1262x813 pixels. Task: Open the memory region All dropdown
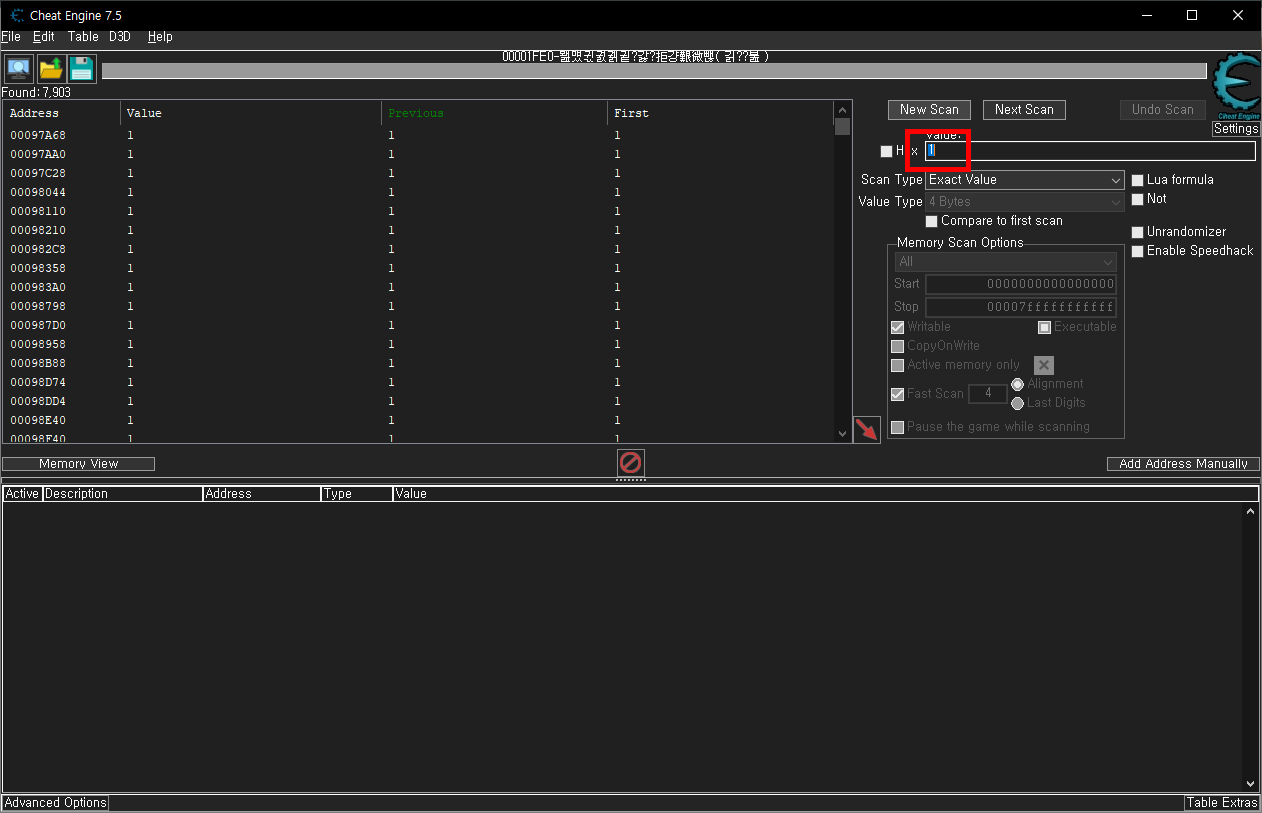click(x=1006, y=262)
